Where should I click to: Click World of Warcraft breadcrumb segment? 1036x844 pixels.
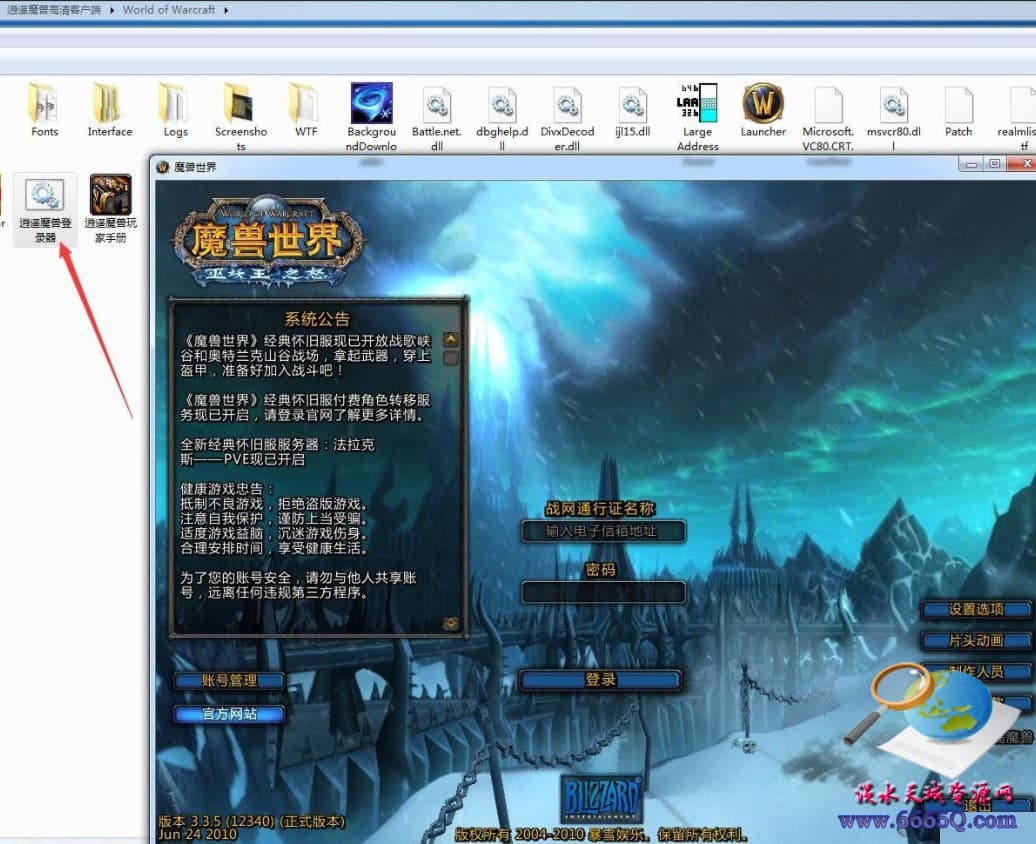point(169,10)
